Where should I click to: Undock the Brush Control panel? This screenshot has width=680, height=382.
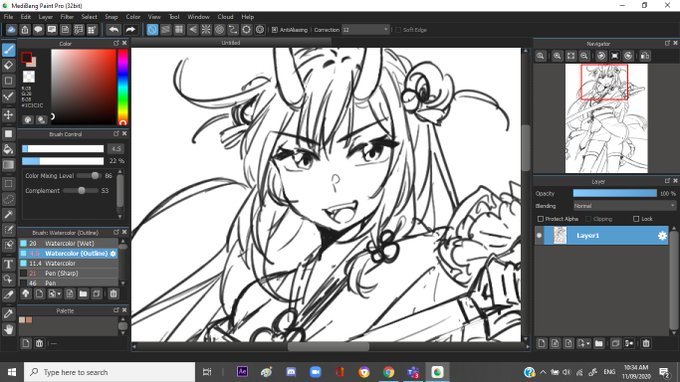(116, 134)
